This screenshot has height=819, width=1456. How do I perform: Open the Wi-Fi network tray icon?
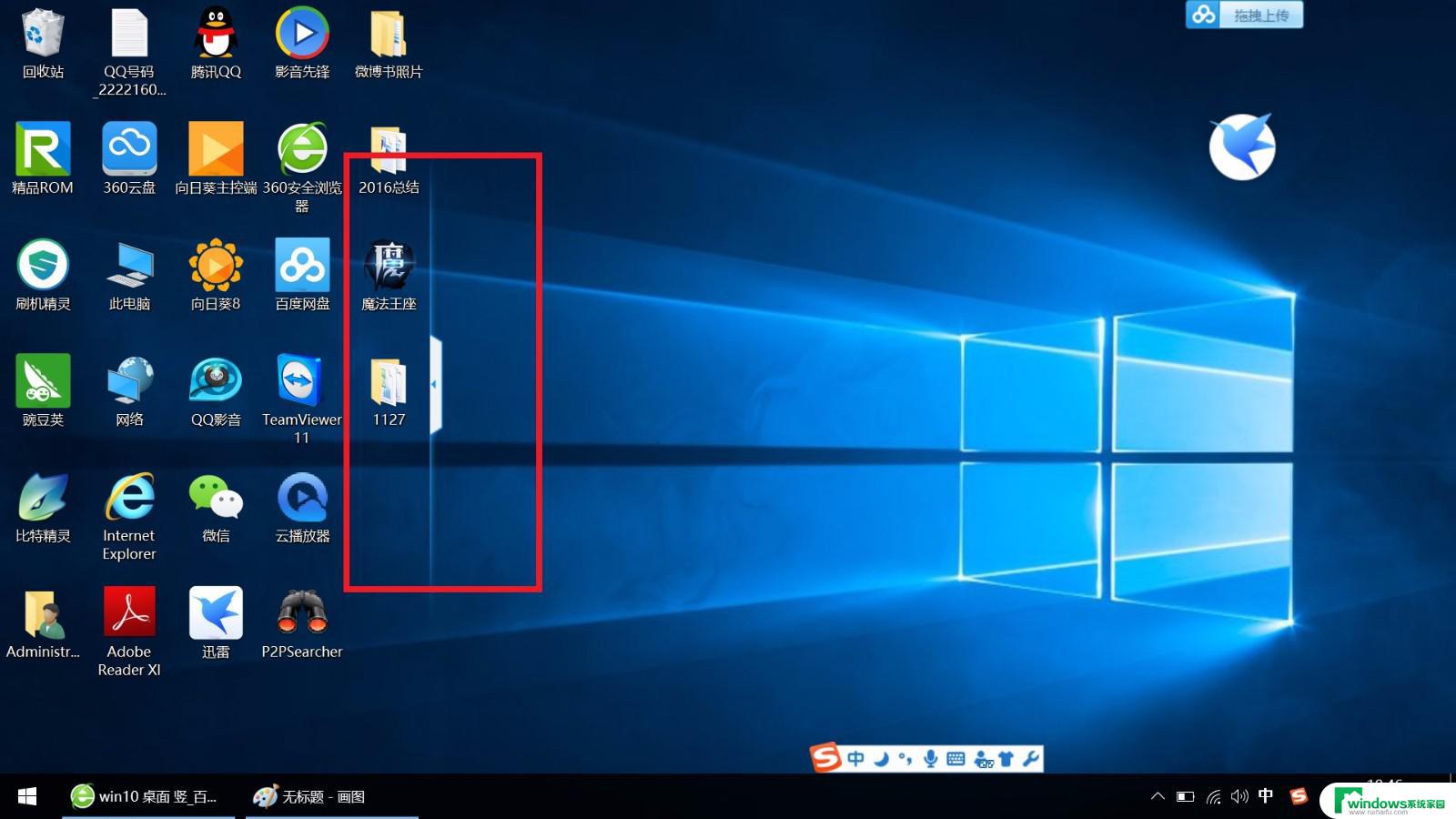point(1213,797)
